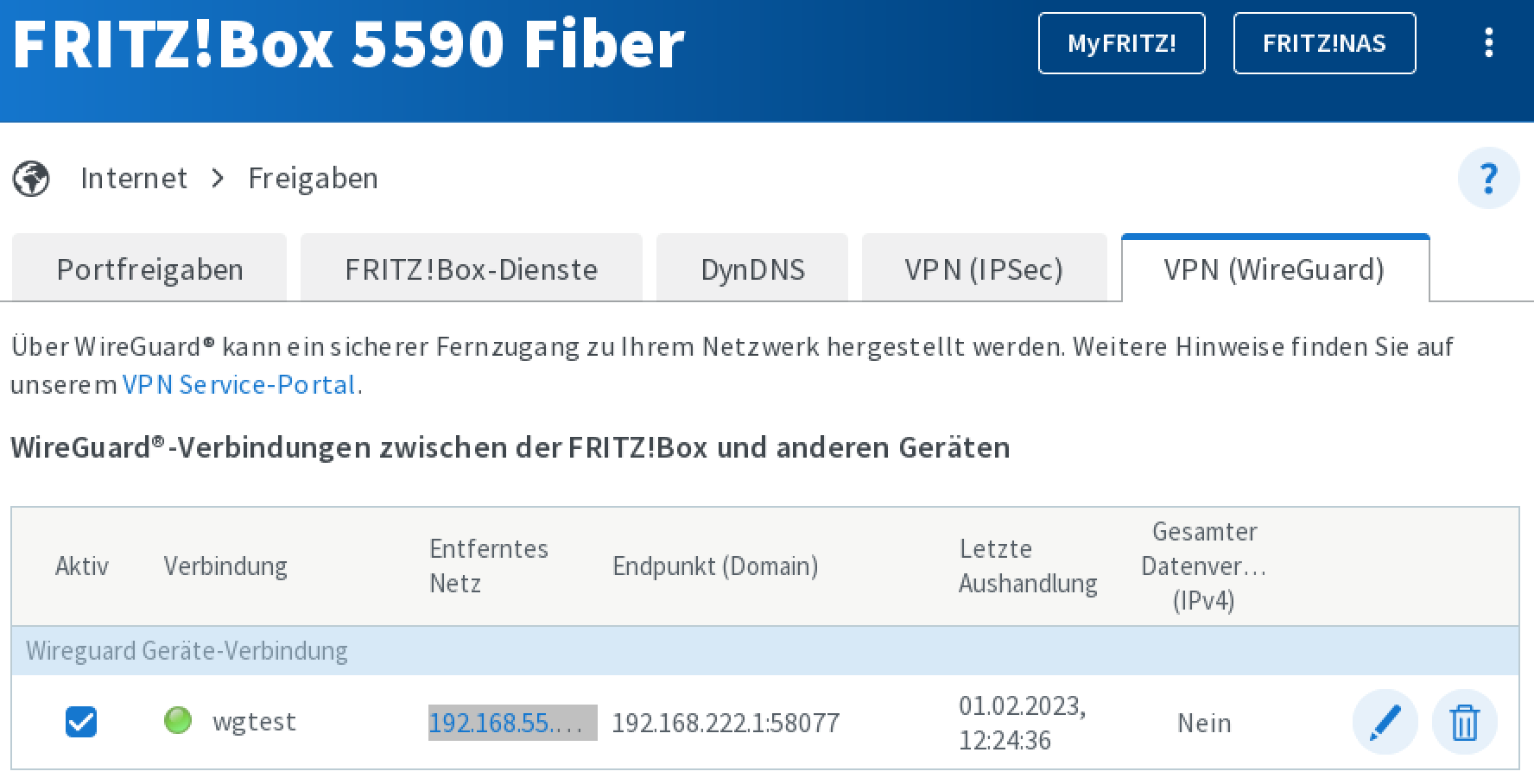
Task: Click the Internet breadcrumb item
Action: coord(134,178)
